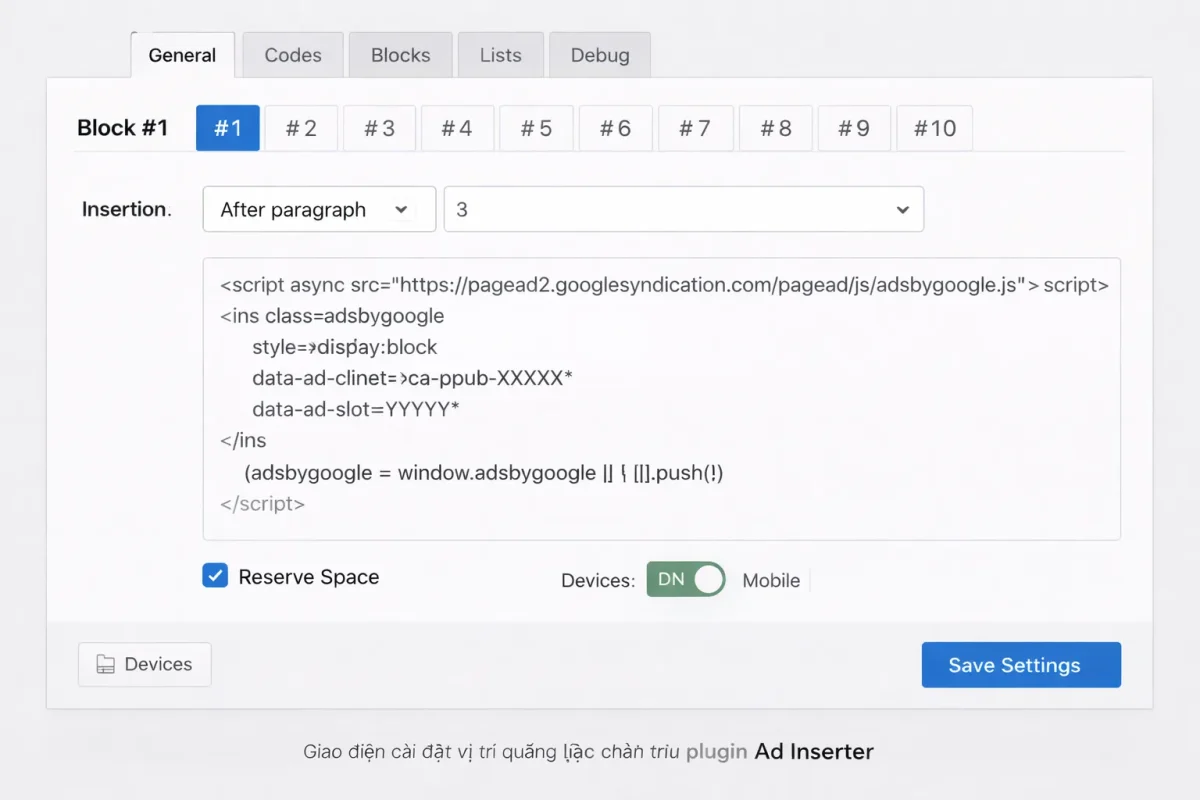The width and height of the screenshot is (1200, 800).
Task: Click inside the AdSense code text area
Action: [661, 400]
